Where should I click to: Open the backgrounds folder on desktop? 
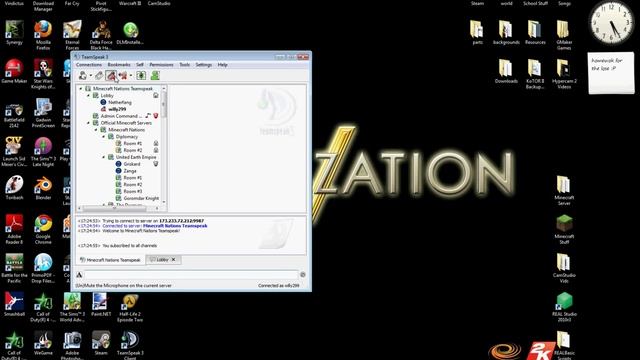click(x=506, y=32)
